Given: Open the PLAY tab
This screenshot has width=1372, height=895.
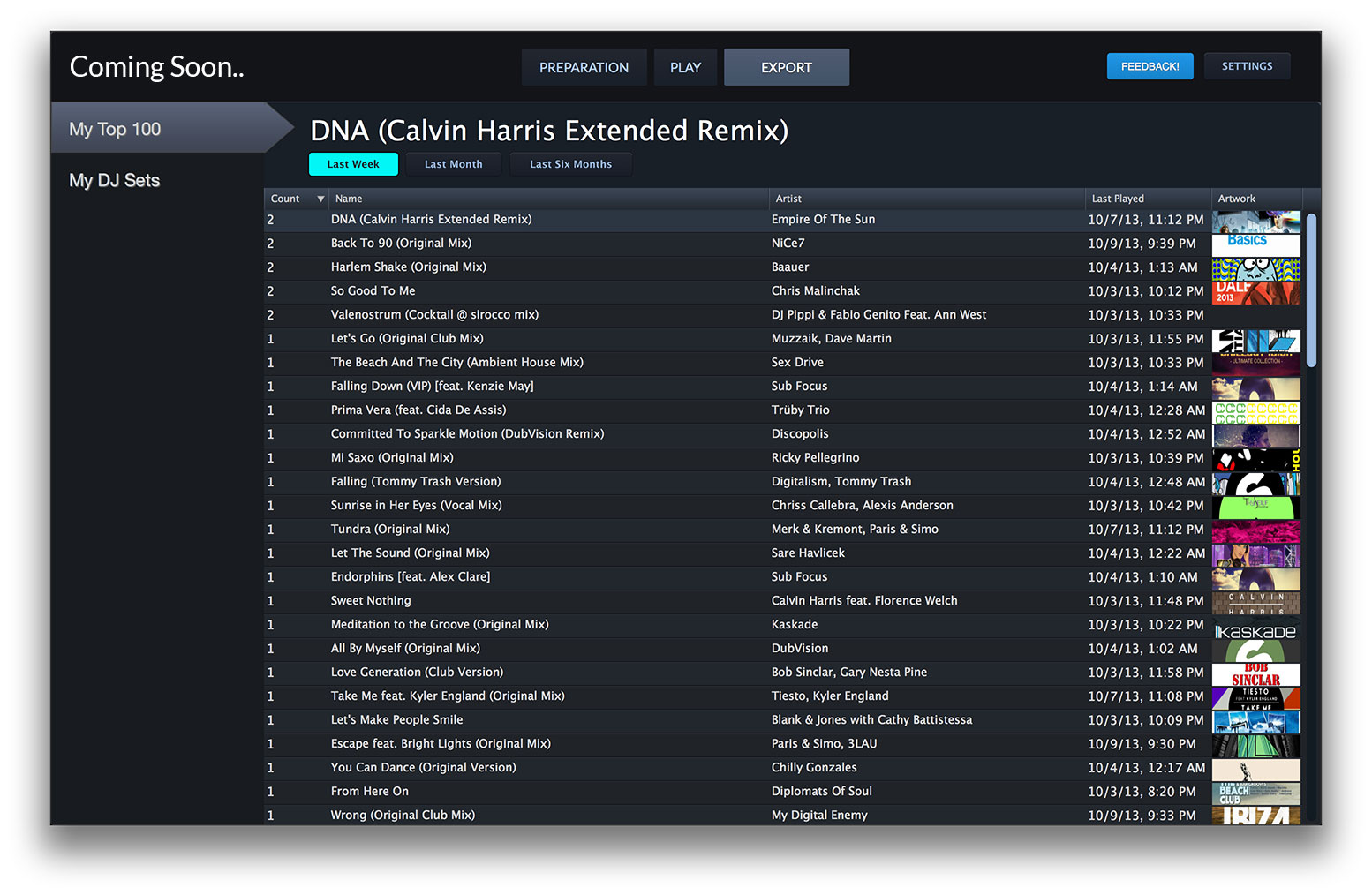Looking at the screenshot, I should (x=685, y=67).
